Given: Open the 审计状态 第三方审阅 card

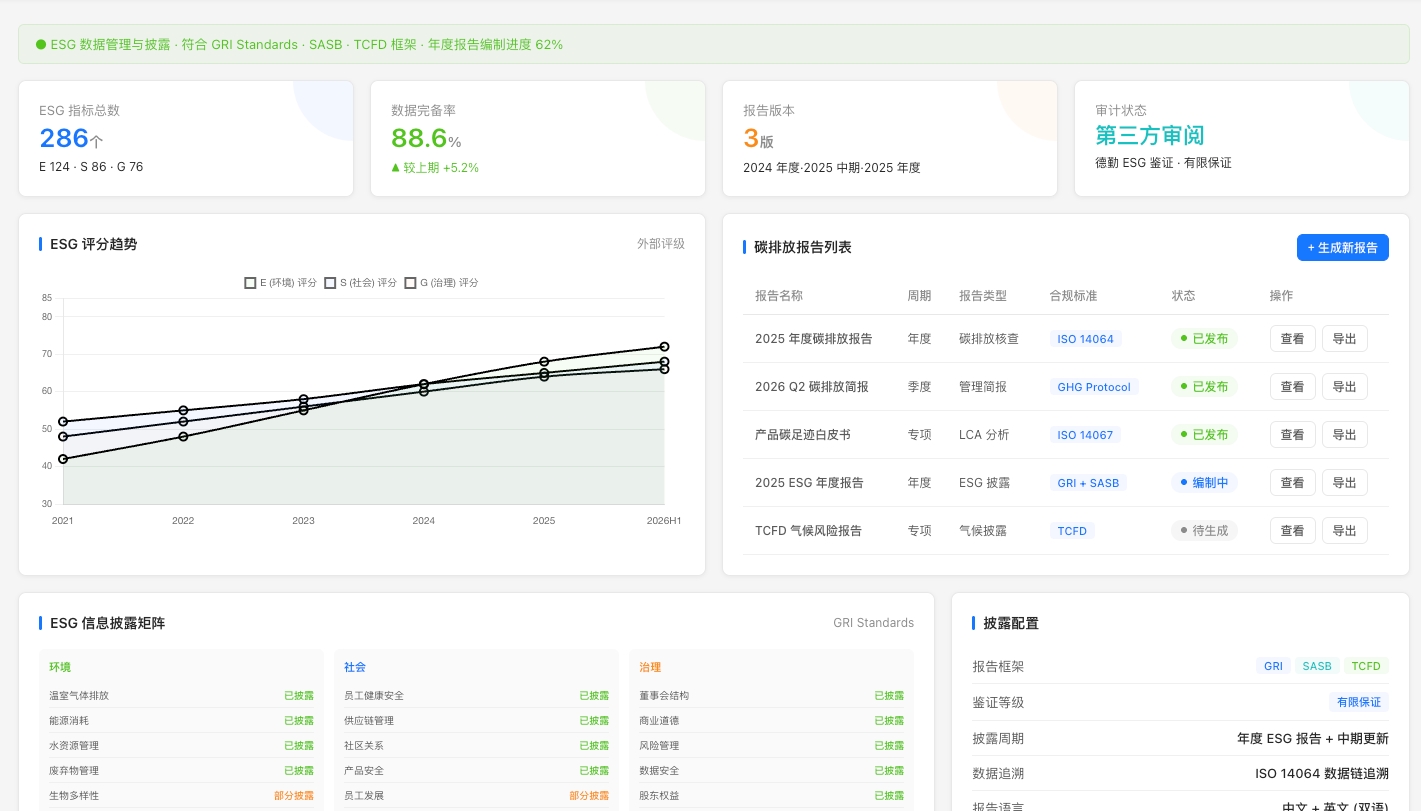Looking at the screenshot, I should pyautogui.click(x=1242, y=139).
